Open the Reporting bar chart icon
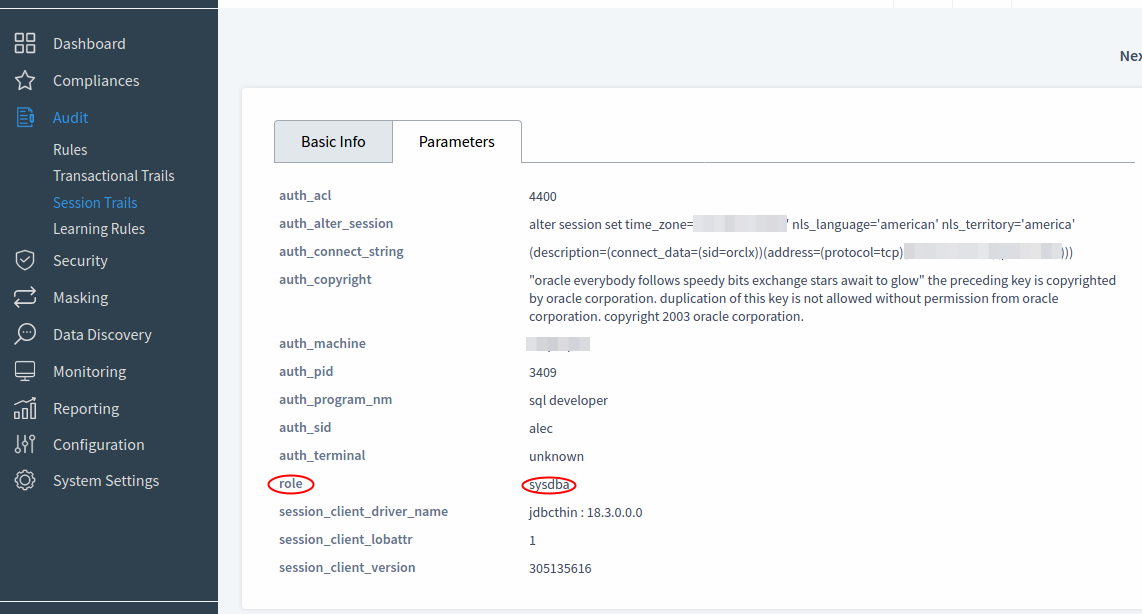 tap(27, 408)
